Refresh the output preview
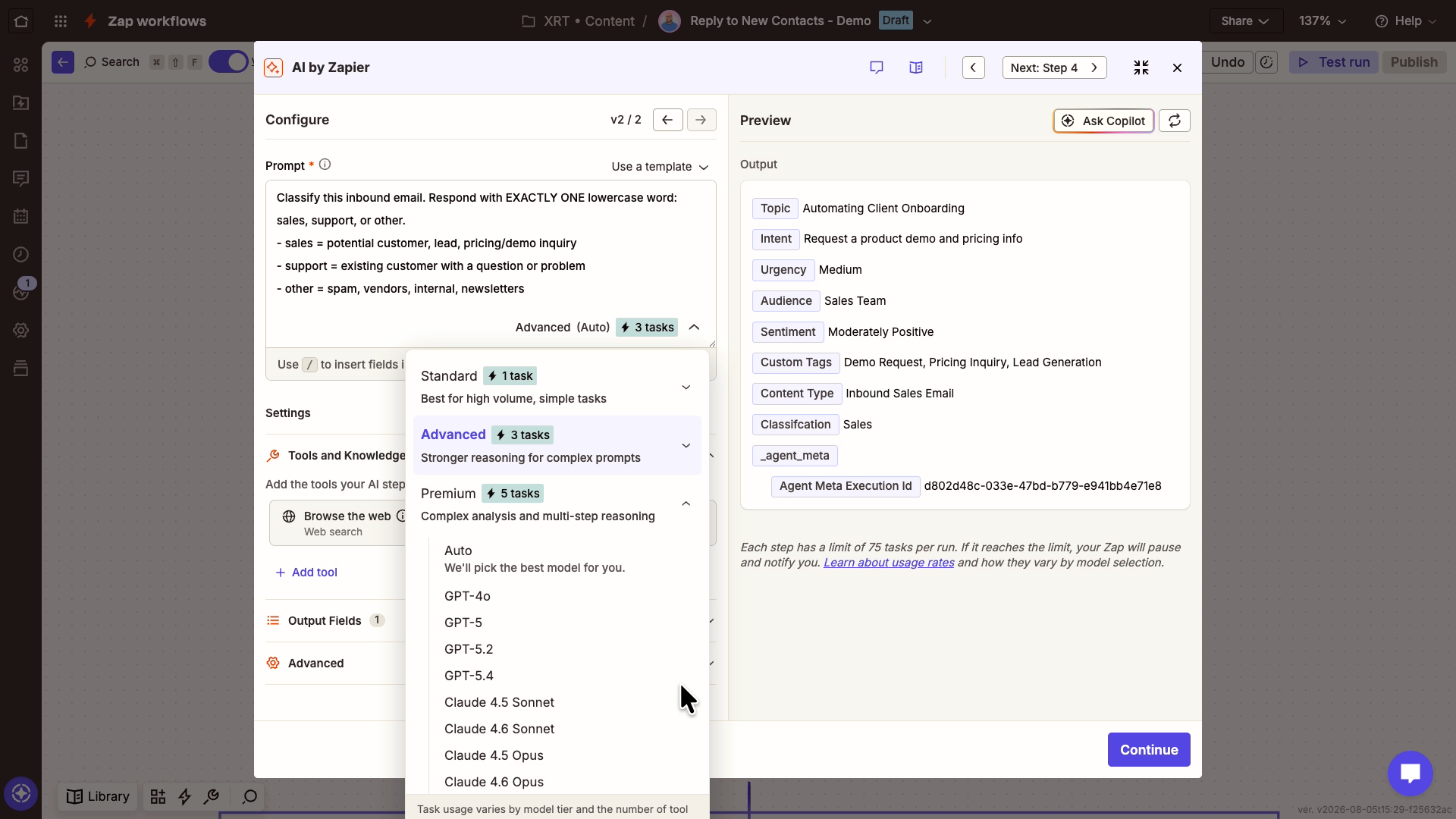This screenshot has width=1456, height=819. 1175,121
